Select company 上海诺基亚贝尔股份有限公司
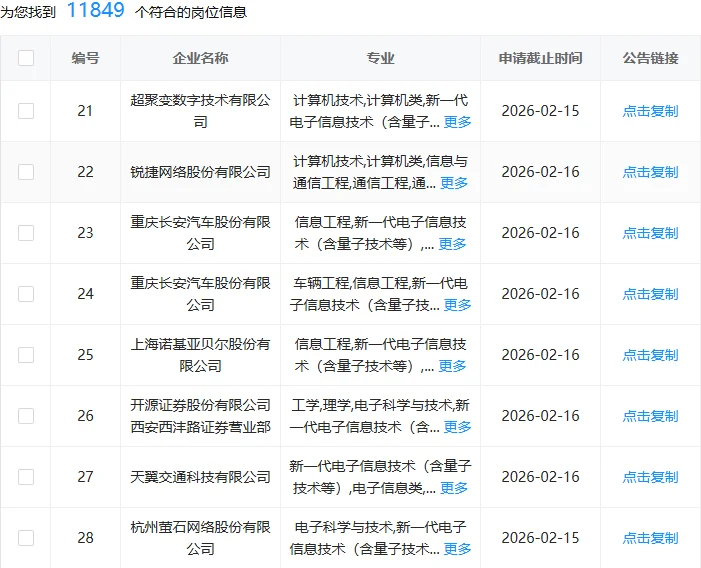 tap(200, 355)
